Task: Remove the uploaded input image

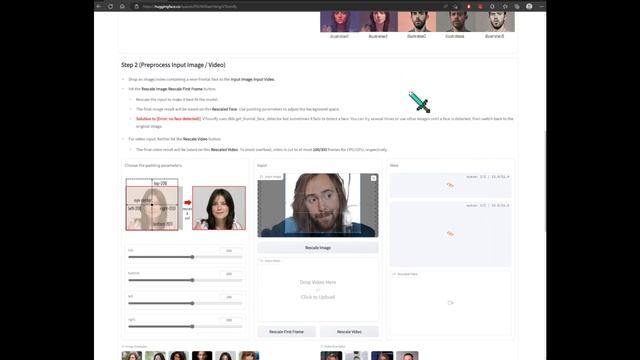Action: (373, 178)
